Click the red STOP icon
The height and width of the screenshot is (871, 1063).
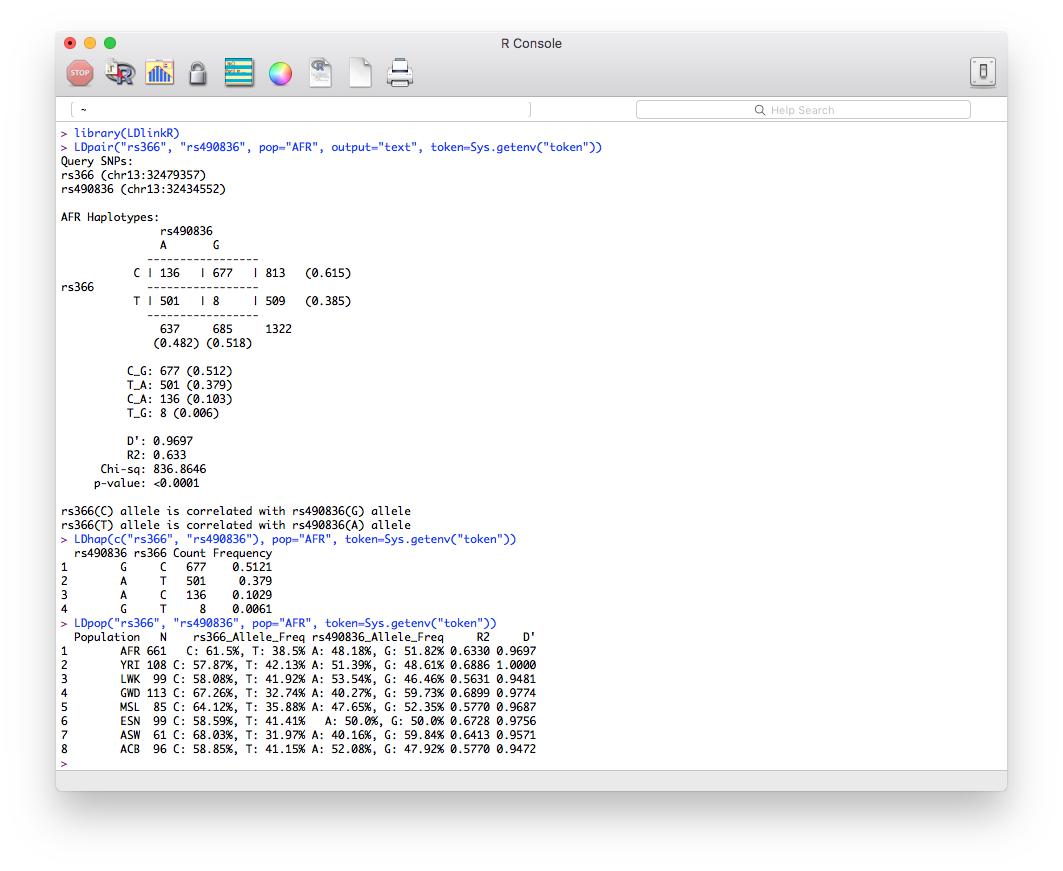coord(79,73)
